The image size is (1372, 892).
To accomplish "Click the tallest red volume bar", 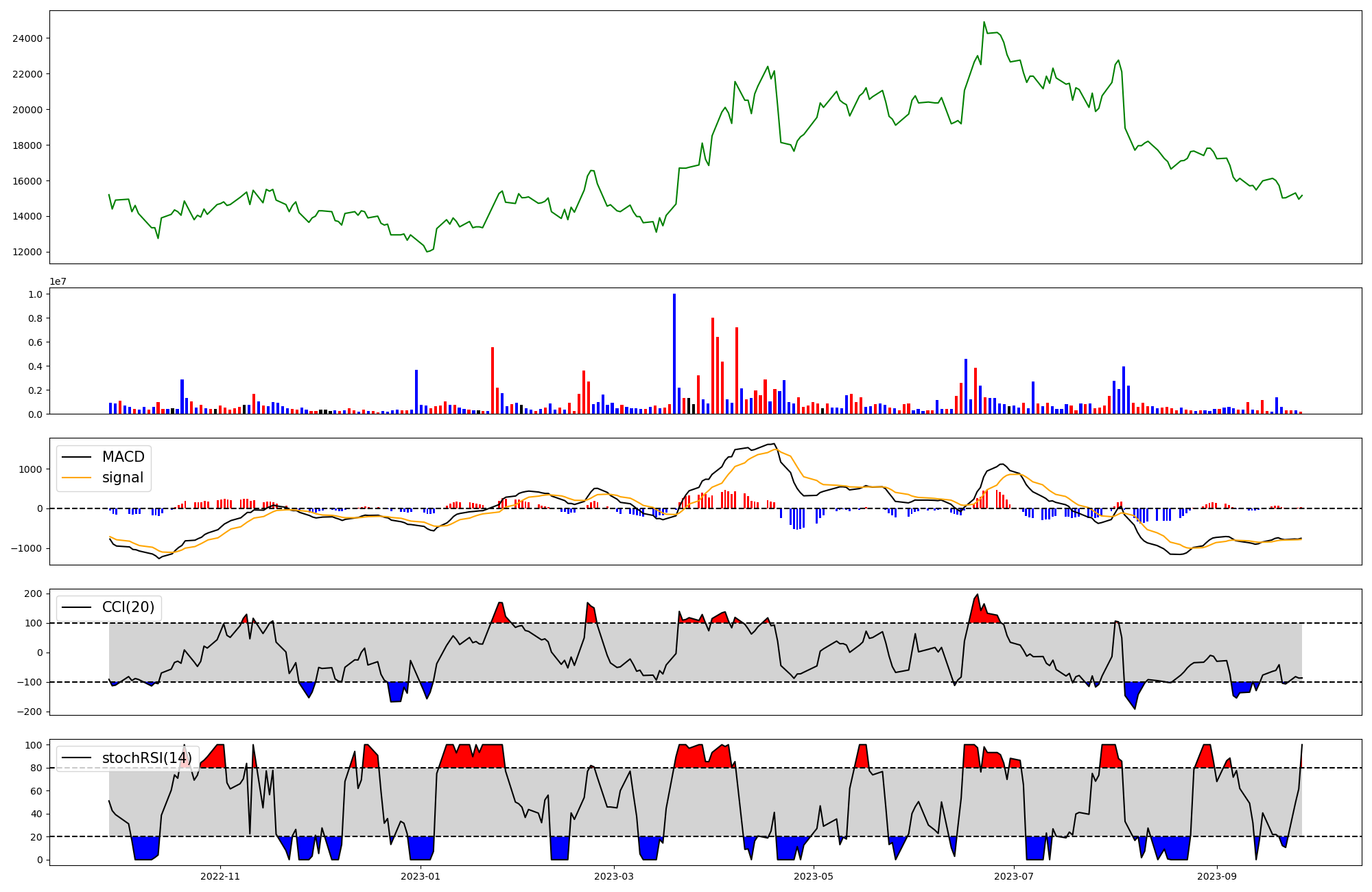I will coord(713,365).
